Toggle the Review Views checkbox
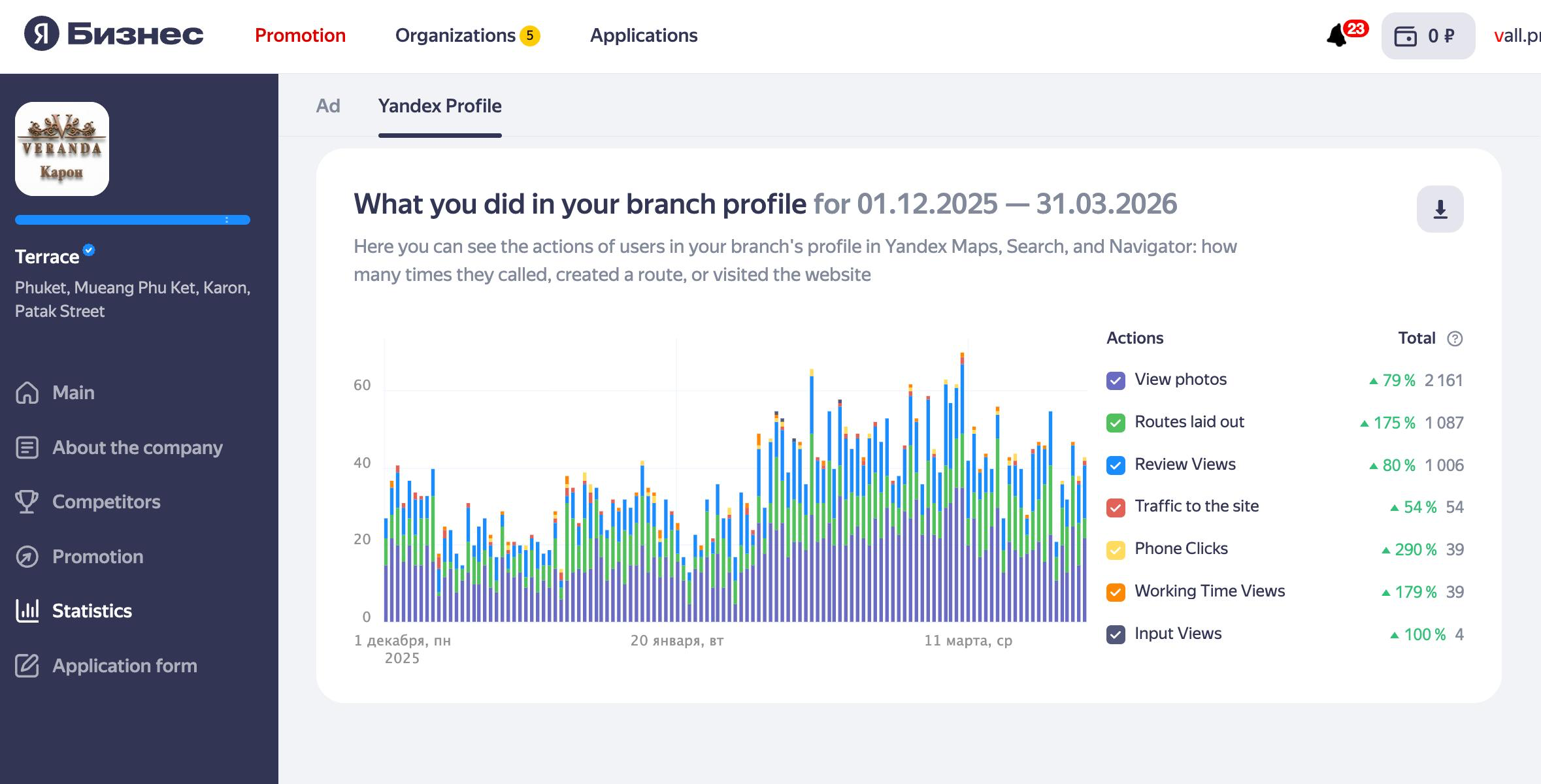Viewport: 1541px width, 784px height. [1116, 465]
